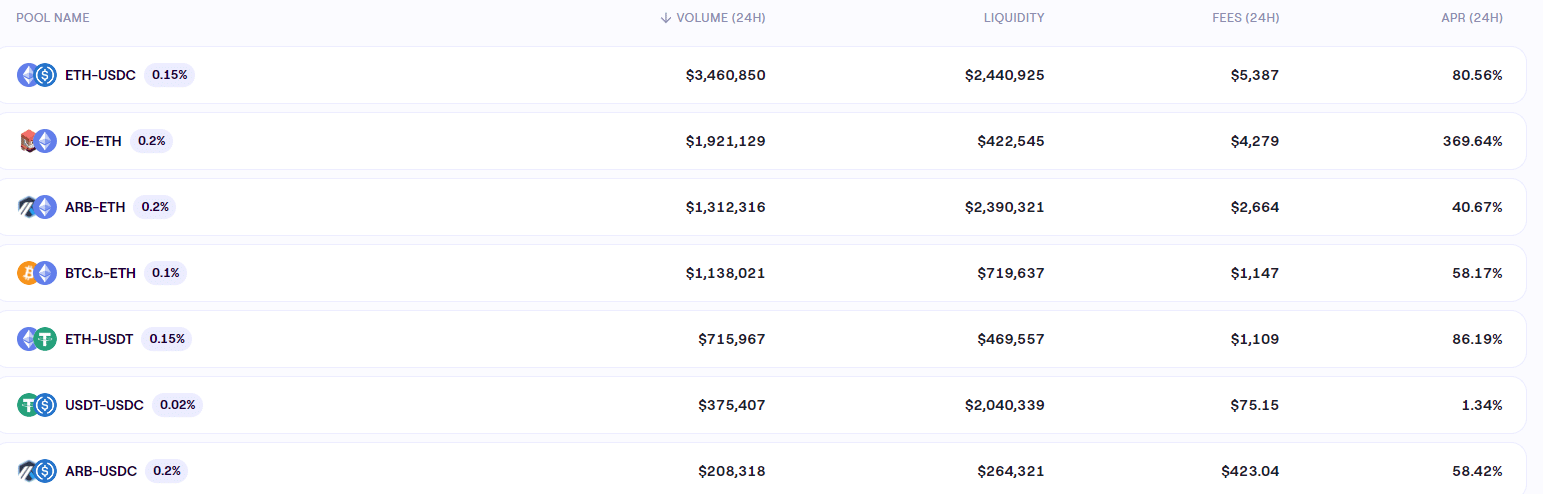Select the BTC.b-ETH row's 58.17% APR value
This screenshot has height=494, width=1543.
click(x=1477, y=273)
